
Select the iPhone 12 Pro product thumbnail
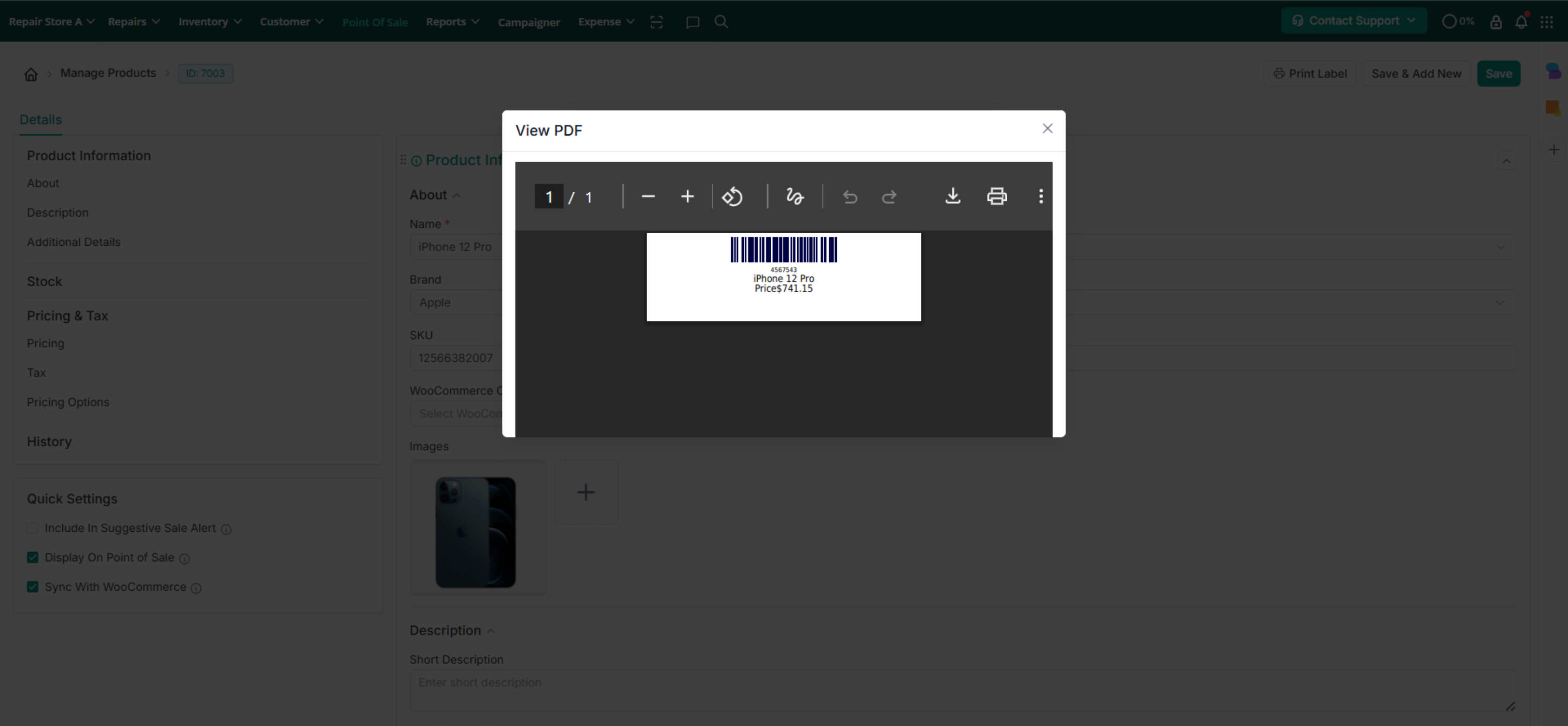478,528
